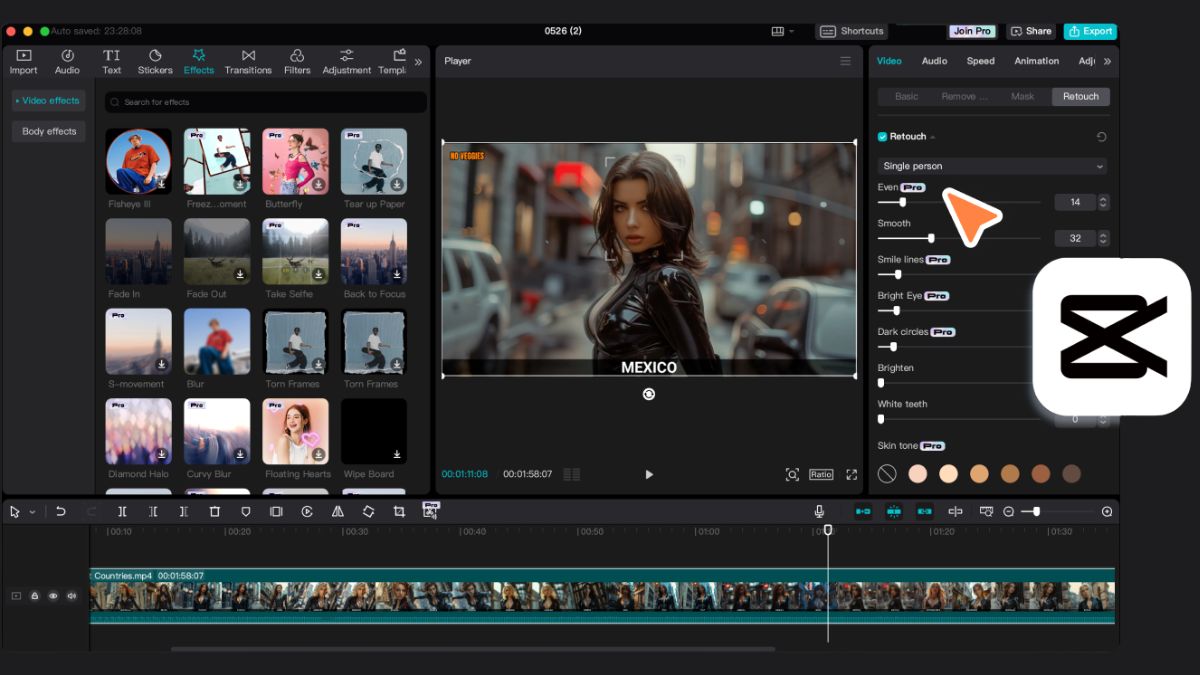Screen dimensions: 1200x675
Task: Click the microphone voiceover record icon
Action: pos(820,511)
